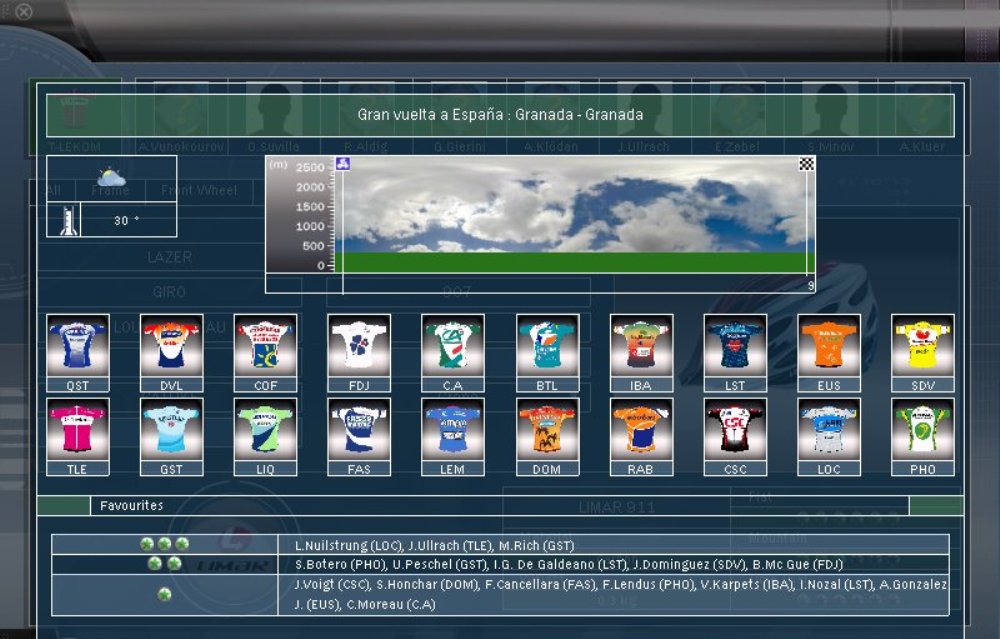
Task: Click the FDJ white jersey icon
Action: click(x=359, y=346)
